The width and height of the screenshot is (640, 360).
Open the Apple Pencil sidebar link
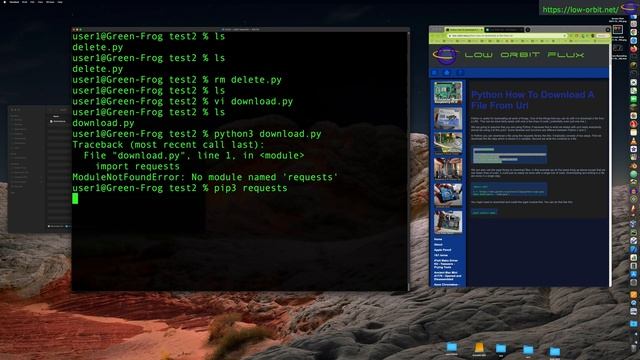click(x=442, y=250)
